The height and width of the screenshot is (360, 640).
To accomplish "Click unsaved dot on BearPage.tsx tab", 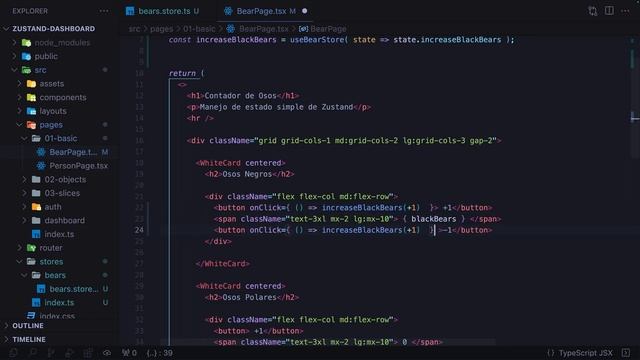I will 304,11.
